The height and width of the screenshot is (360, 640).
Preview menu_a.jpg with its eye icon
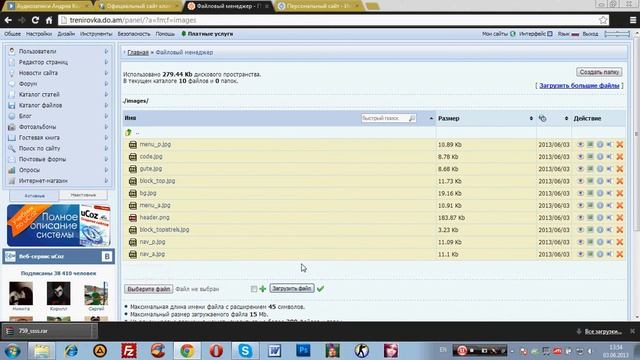[x=580, y=205]
